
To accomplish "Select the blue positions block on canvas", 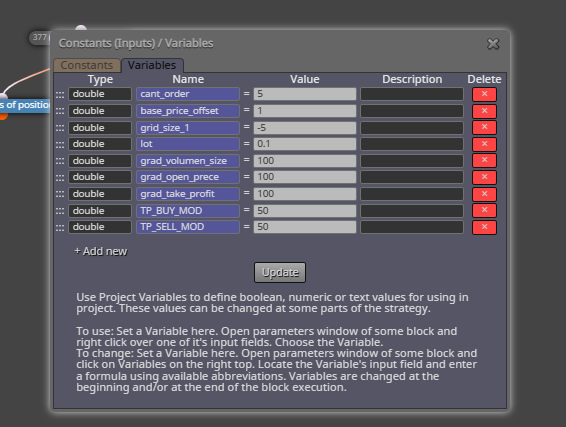I will [25, 105].
